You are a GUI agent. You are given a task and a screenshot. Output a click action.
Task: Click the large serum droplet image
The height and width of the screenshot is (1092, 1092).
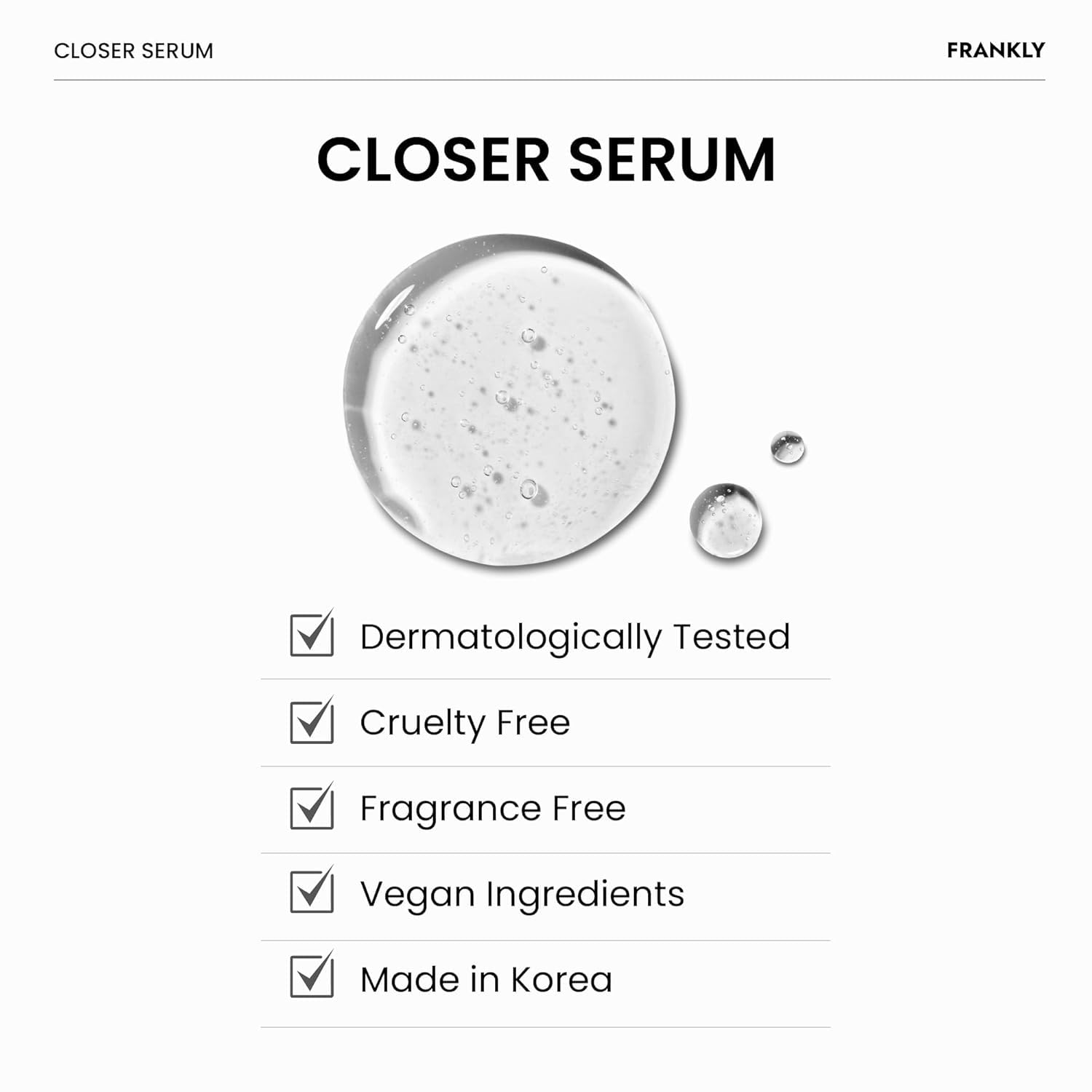tap(510, 400)
